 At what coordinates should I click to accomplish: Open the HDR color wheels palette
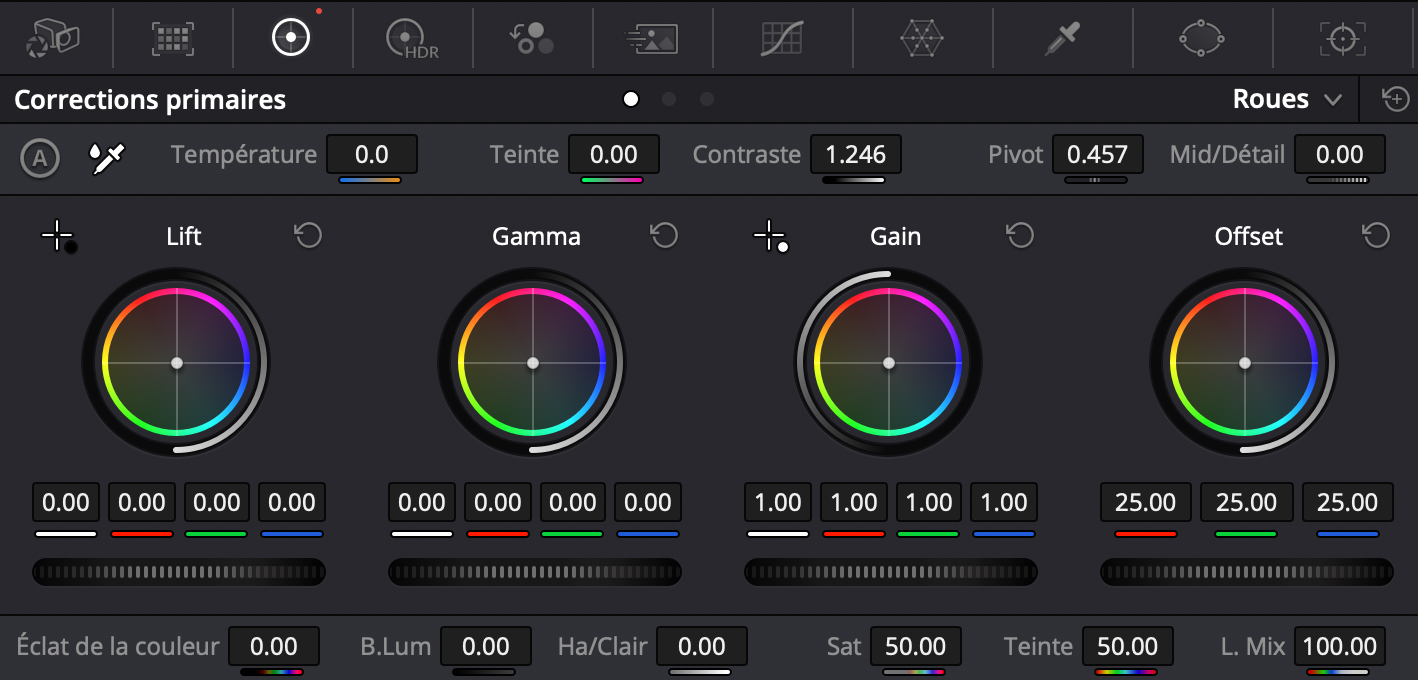(x=412, y=38)
